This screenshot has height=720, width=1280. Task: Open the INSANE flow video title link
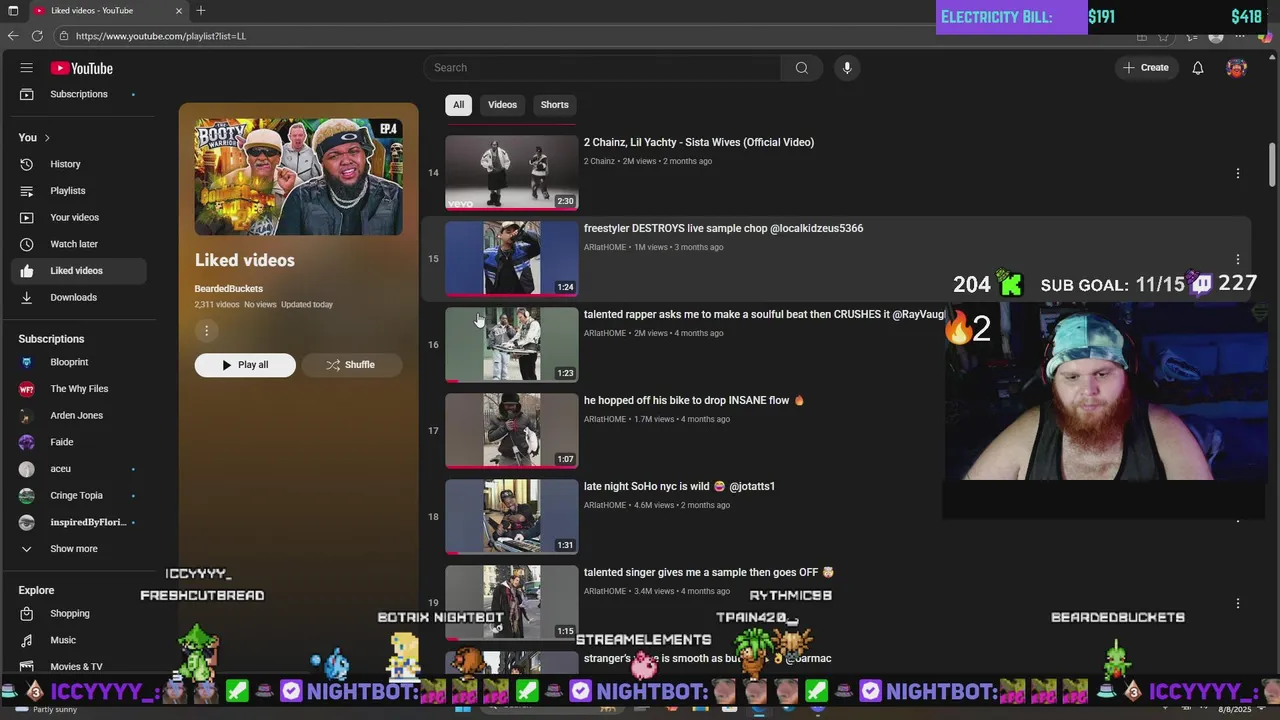point(694,400)
